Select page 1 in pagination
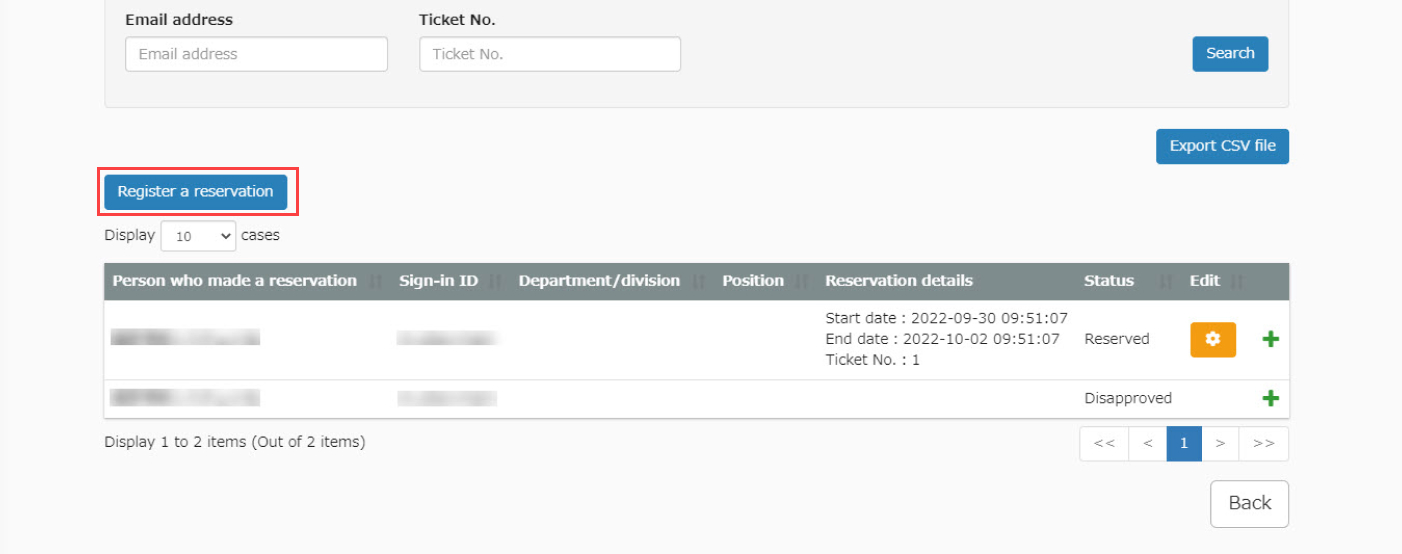This screenshot has height=554, width=1402. 1184,443
